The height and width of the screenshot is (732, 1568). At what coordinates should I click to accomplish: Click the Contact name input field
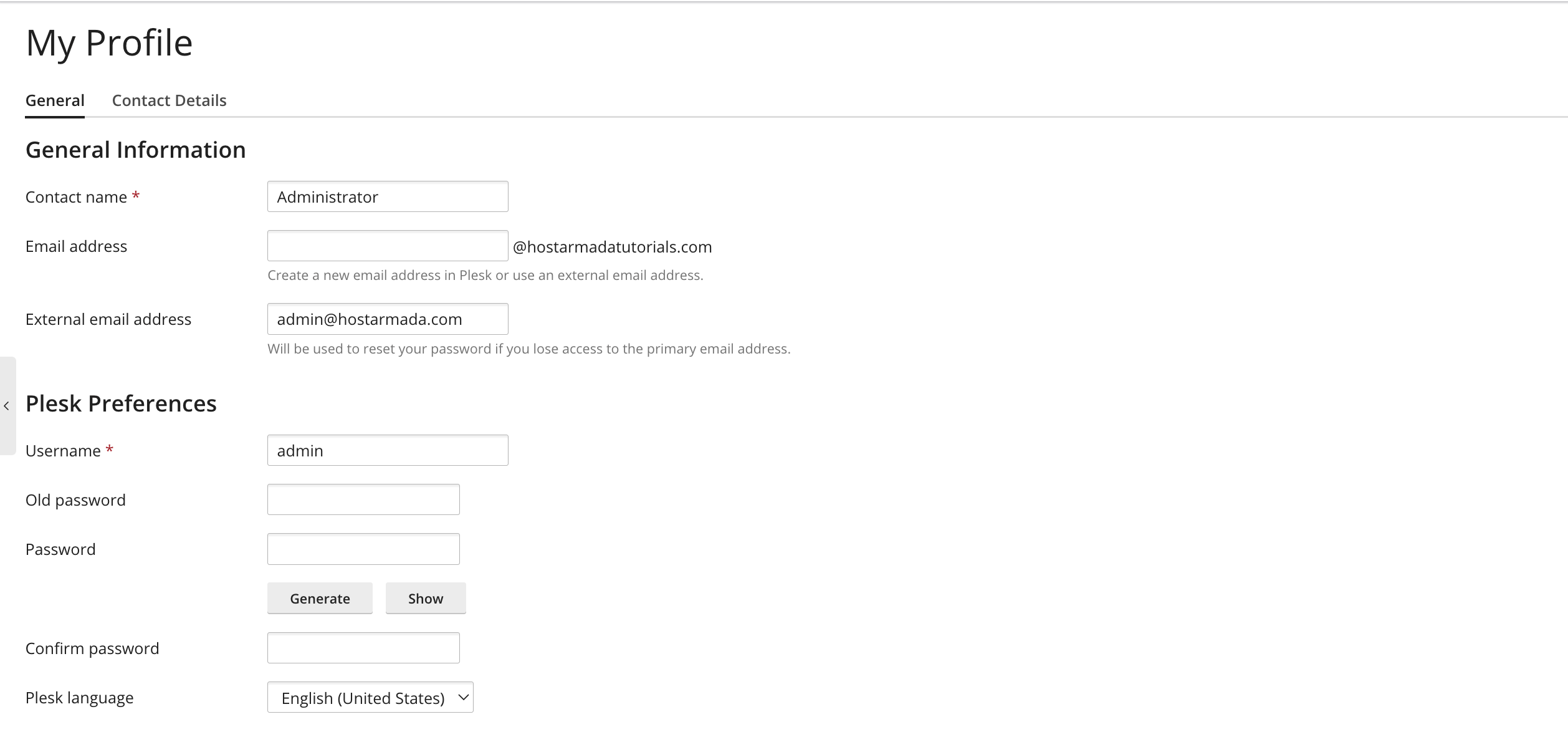pos(388,196)
